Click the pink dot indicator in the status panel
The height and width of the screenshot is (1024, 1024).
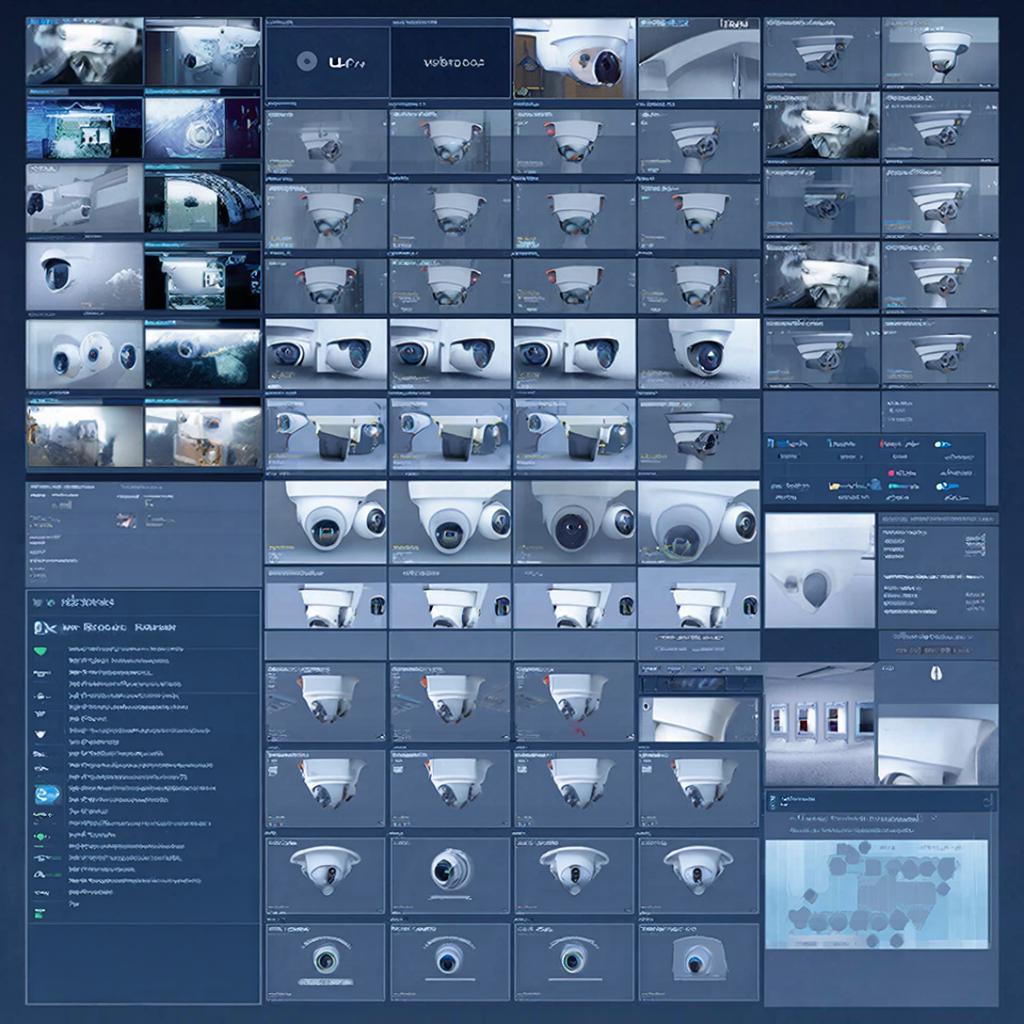point(891,473)
